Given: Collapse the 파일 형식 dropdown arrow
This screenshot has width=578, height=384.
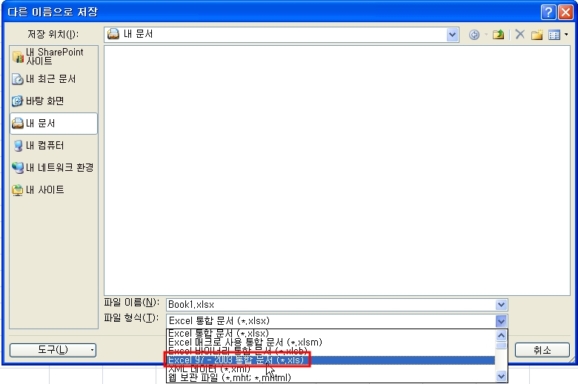Looking at the screenshot, I should (501, 321).
